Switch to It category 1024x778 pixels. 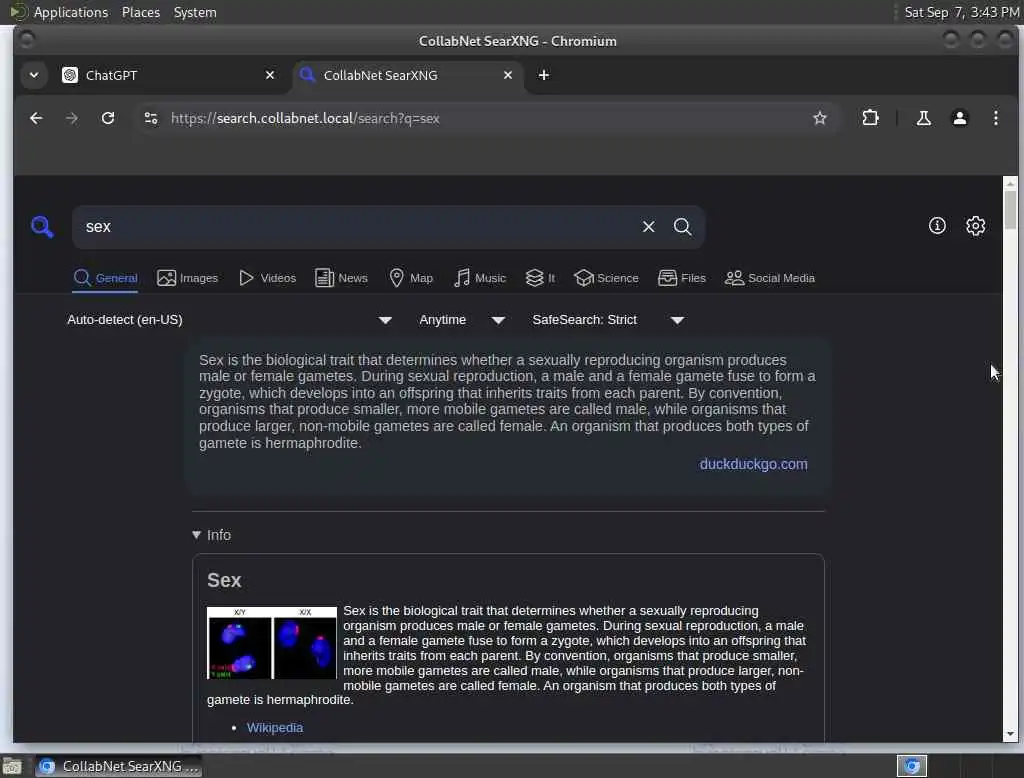[540, 278]
